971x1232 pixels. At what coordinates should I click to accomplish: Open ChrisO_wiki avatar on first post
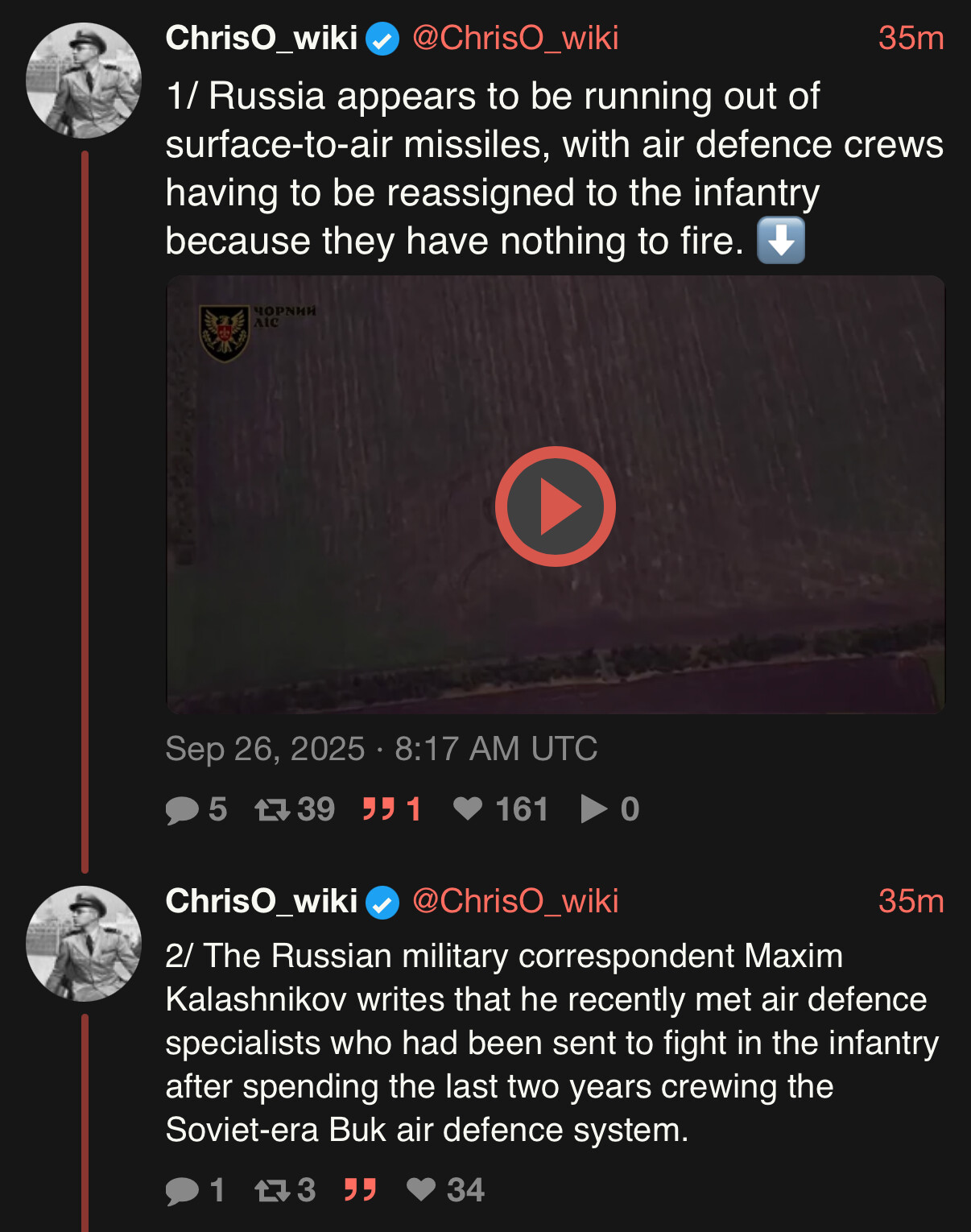(84, 81)
